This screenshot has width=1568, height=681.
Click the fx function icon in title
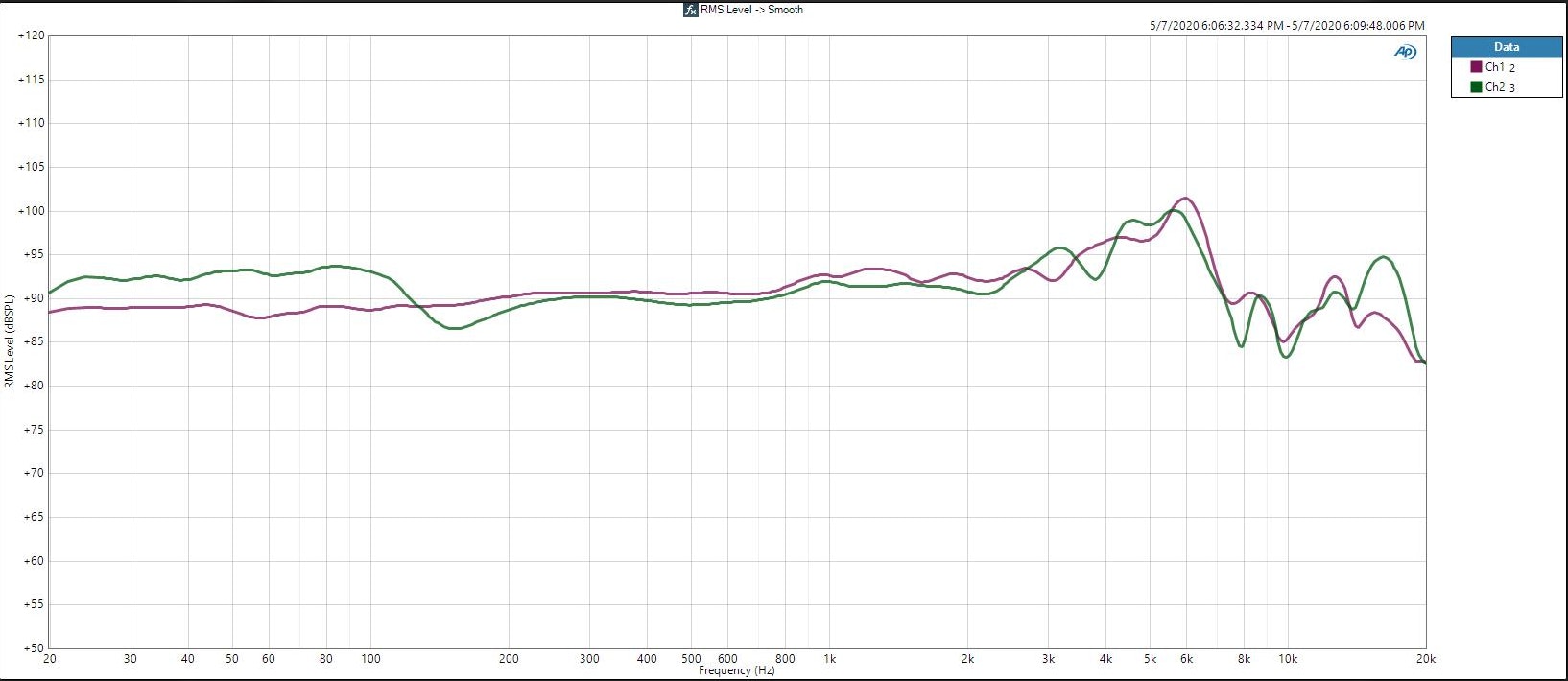point(690,10)
